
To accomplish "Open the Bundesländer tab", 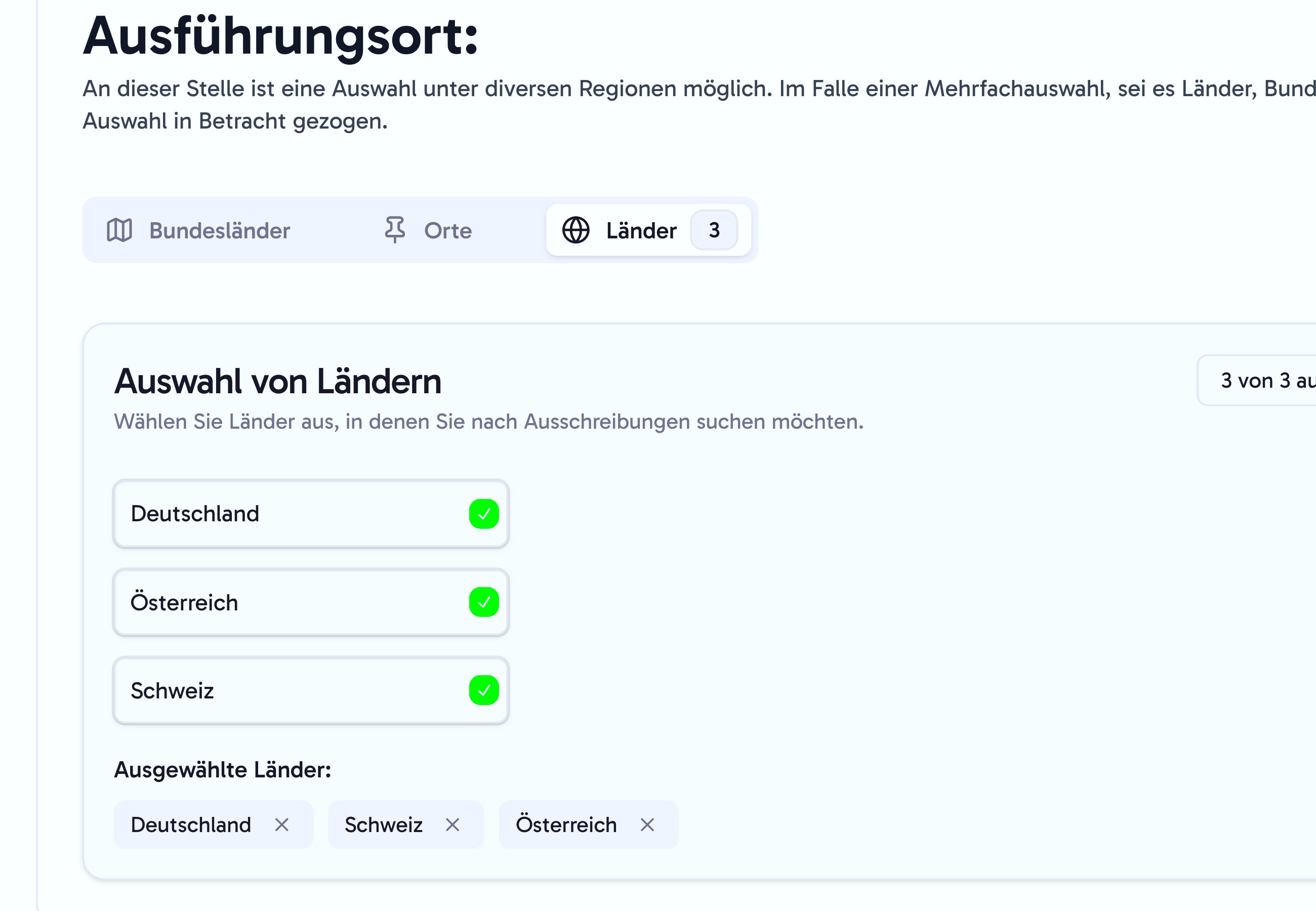I will [x=198, y=230].
